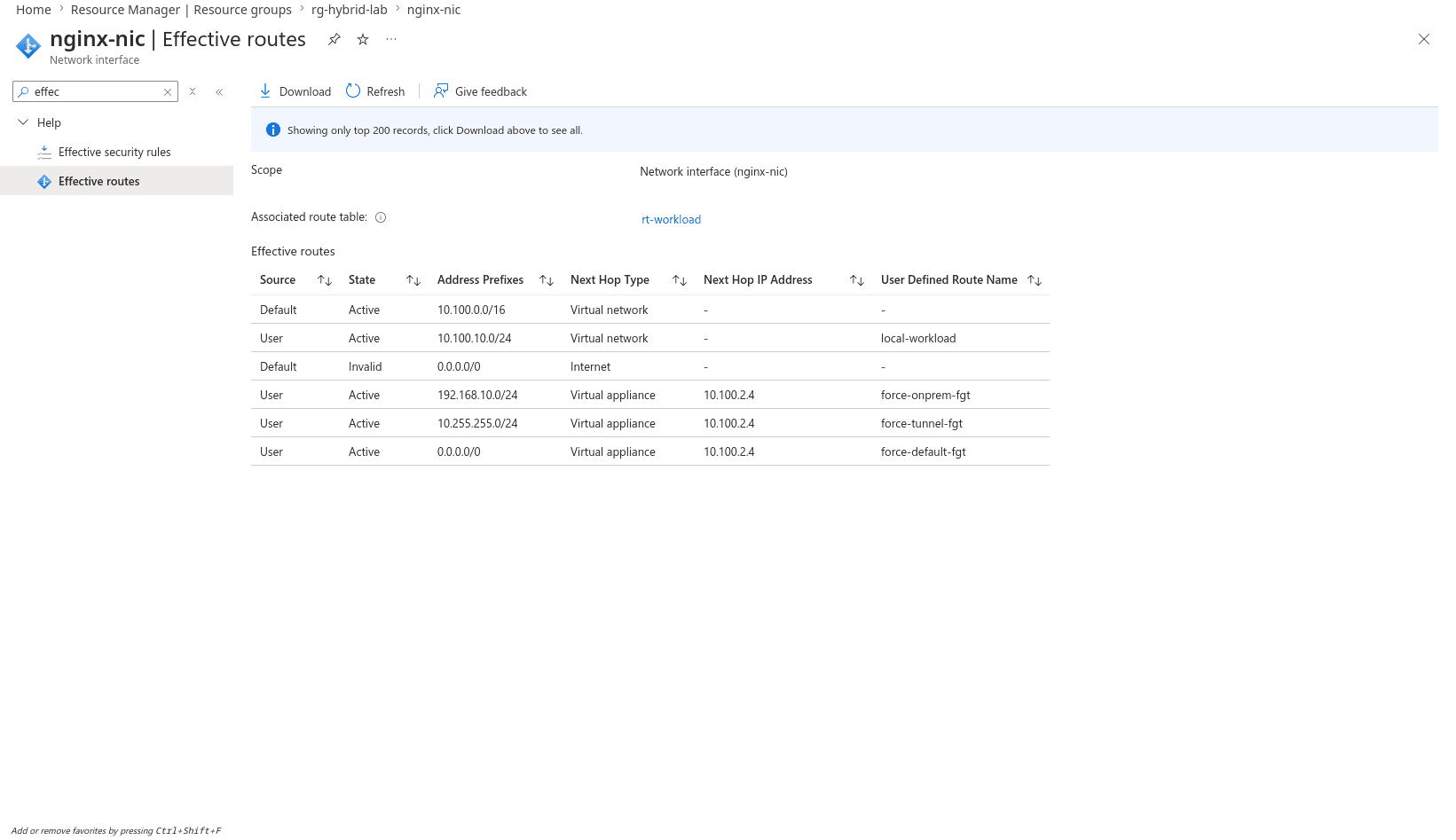Click Virtual network in local-workload row
The image size is (1456, 840).
point(610,338)
